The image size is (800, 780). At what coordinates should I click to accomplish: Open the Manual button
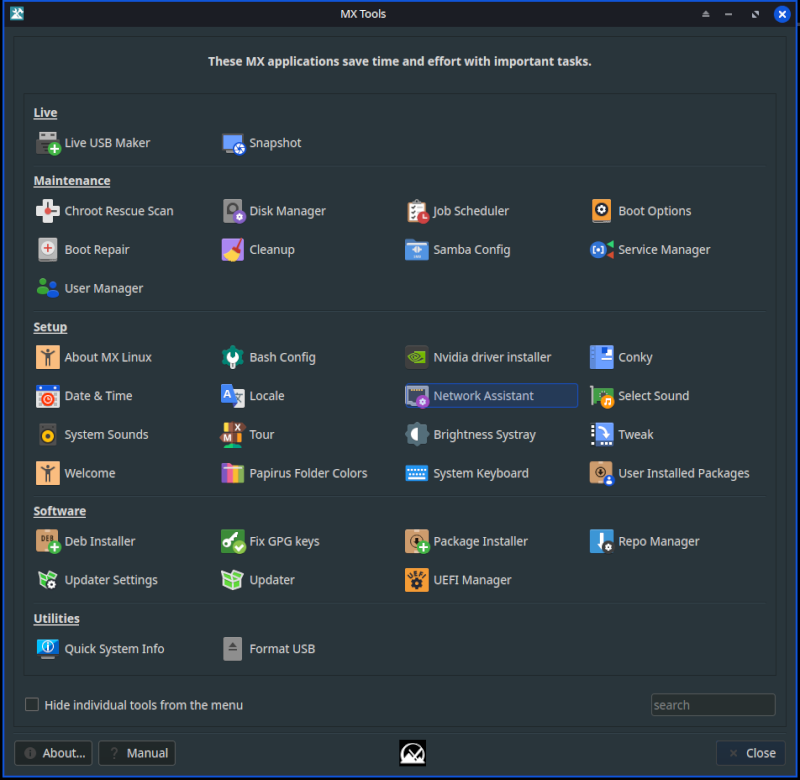click(137, 753)
